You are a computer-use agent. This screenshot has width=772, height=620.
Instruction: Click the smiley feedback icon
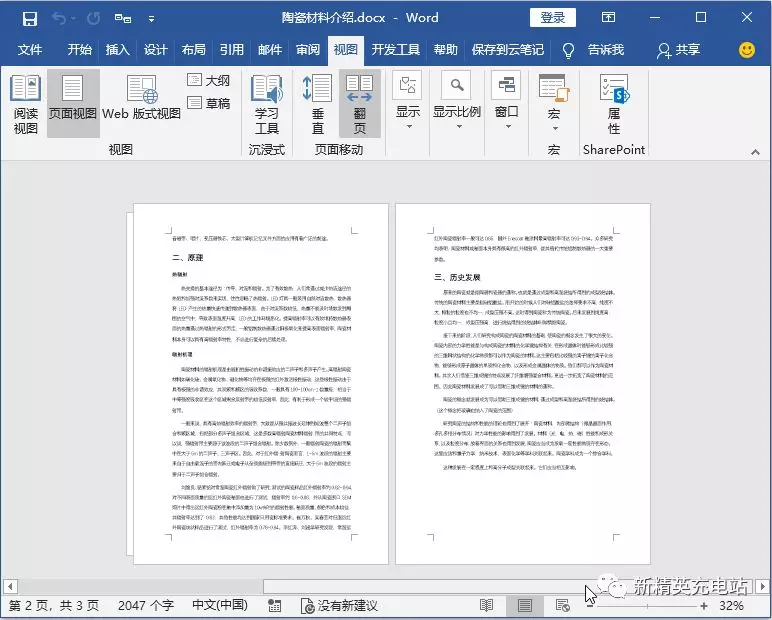click(746, 49)
